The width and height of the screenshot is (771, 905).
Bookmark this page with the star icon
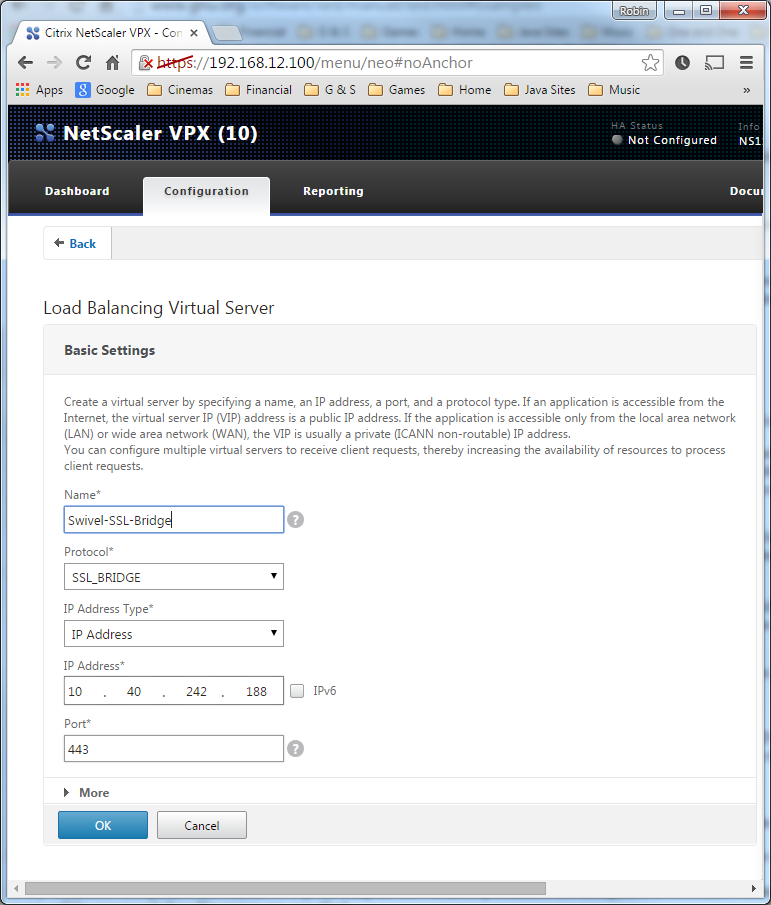tap(650, 62)
